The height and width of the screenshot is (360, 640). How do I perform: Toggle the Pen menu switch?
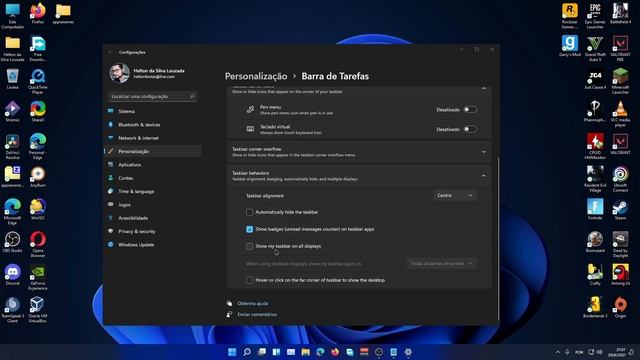470,109
